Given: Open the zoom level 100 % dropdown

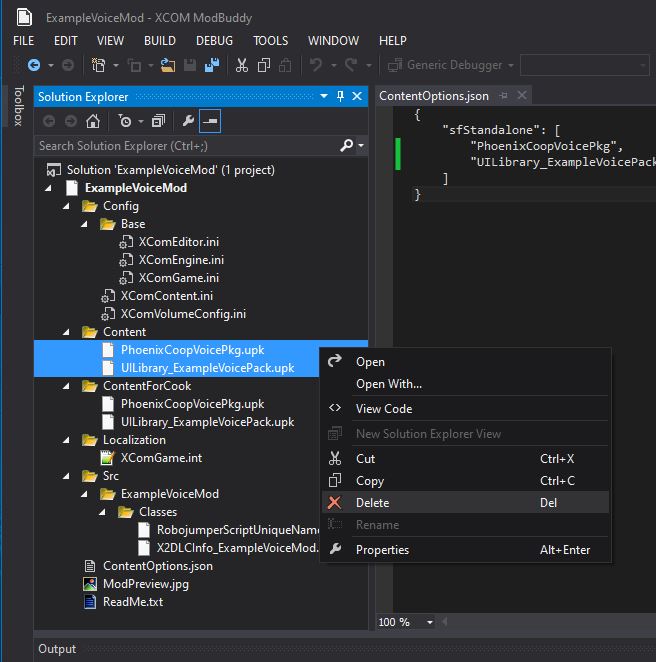Looking at the screenshot, I should click(x=430, y=622).
